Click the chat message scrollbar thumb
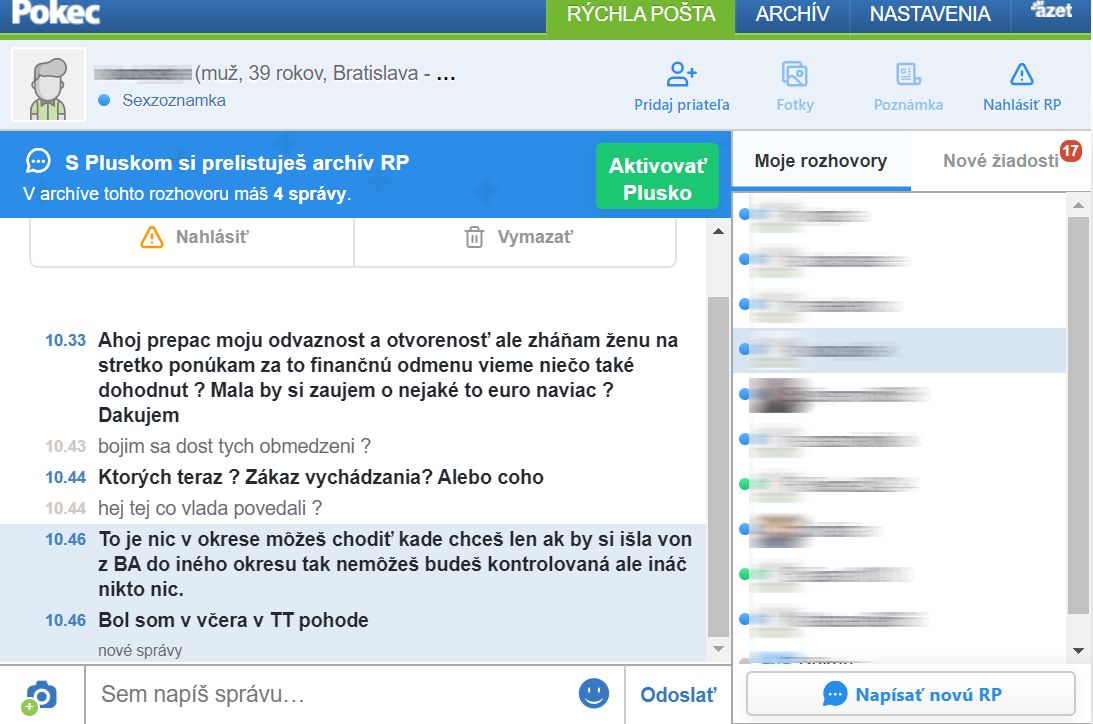This screenshot has height=724, width=1093. pyautogui.click(x=719, y=467)
